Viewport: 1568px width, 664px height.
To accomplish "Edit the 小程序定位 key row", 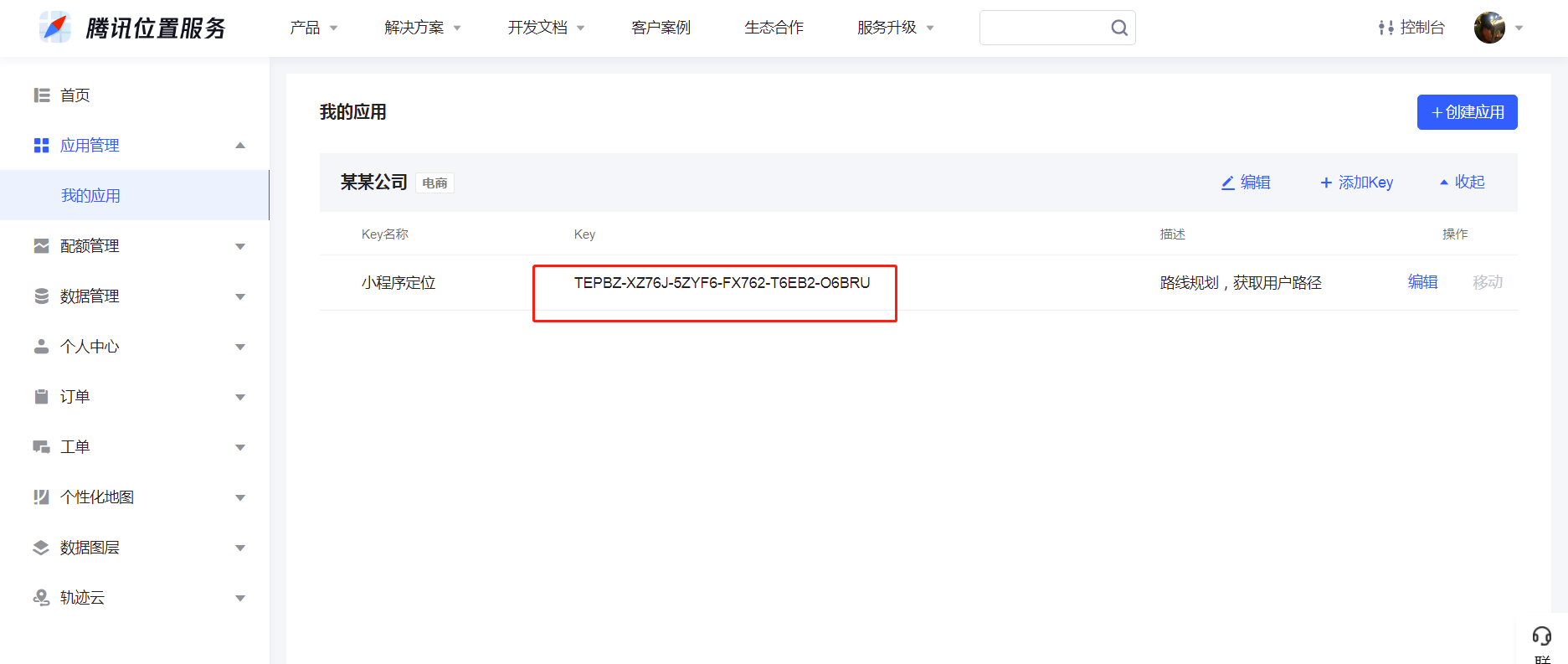I will (x=1422, y=282).
